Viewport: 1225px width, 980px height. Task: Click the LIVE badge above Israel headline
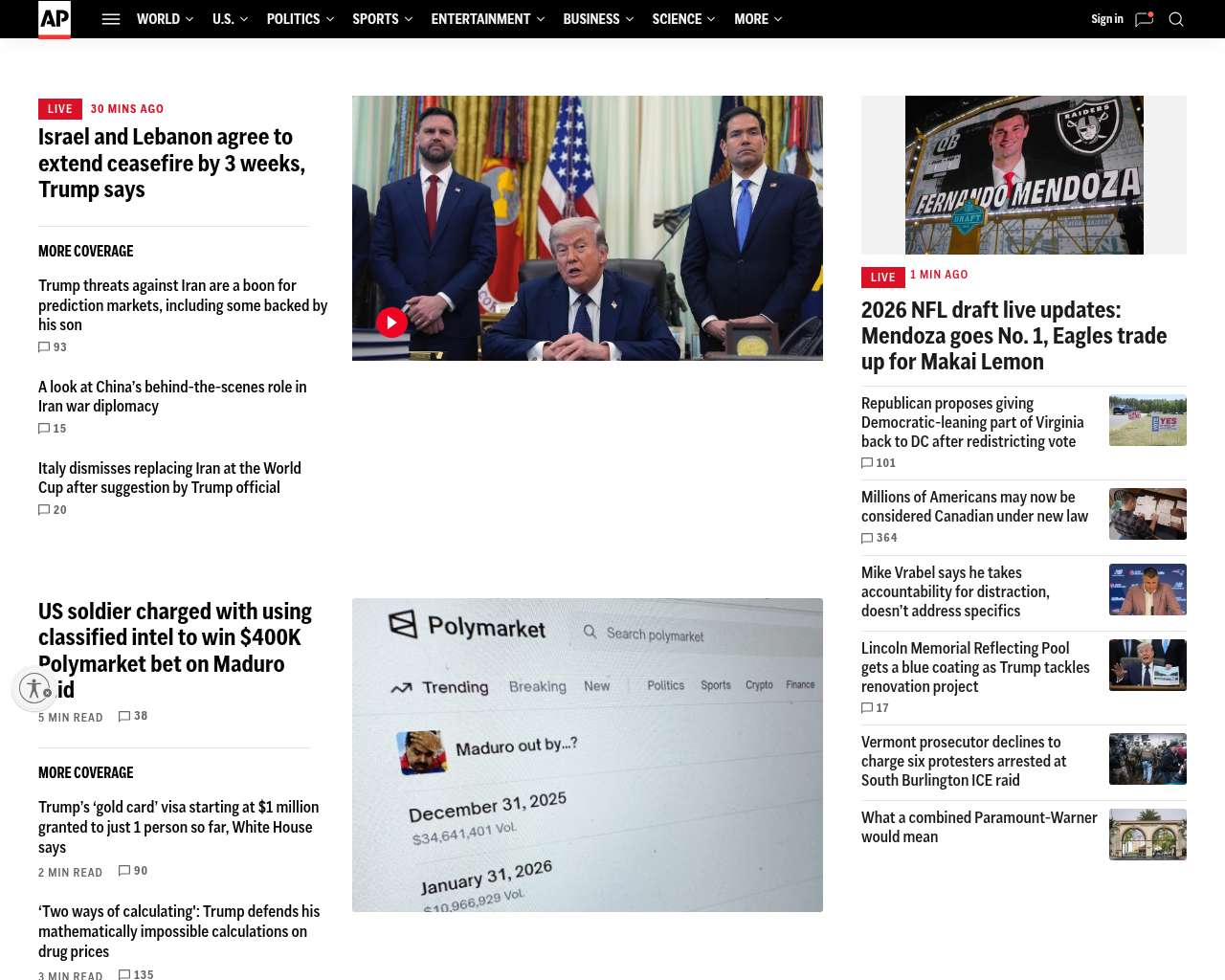coord(60,109)
